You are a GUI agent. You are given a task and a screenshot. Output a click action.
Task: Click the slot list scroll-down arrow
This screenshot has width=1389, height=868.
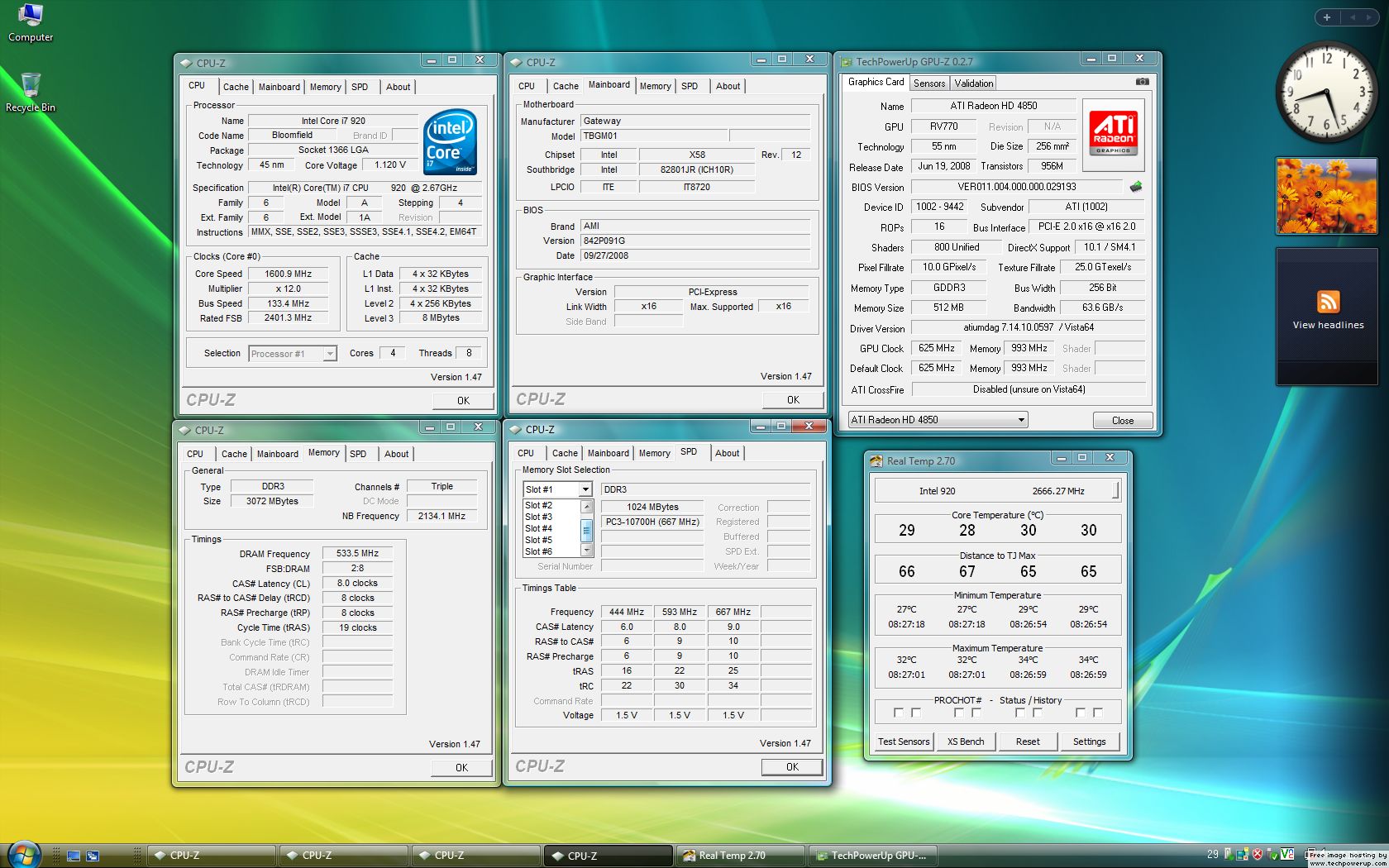coord(587,550)
